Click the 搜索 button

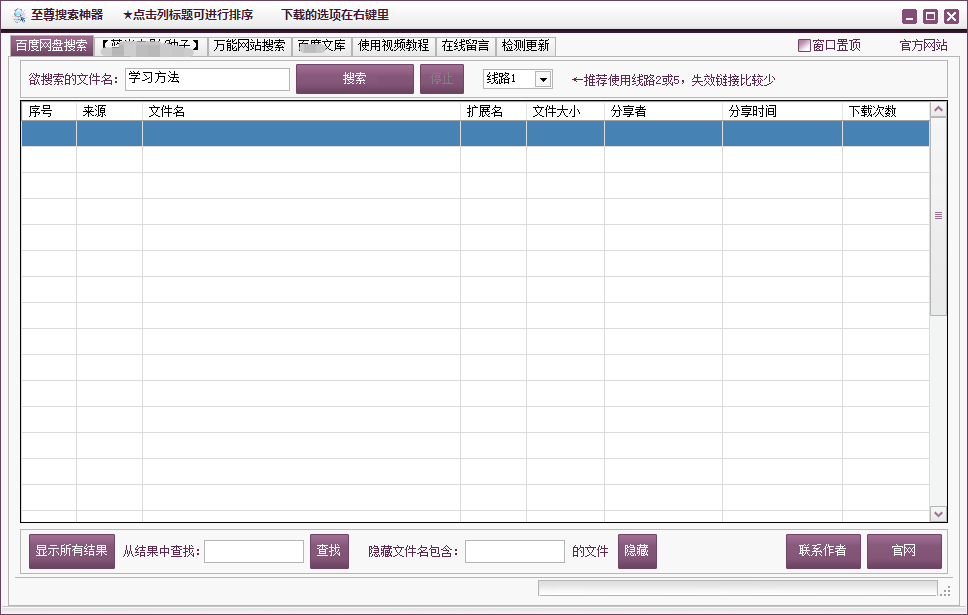pos(355,79)
